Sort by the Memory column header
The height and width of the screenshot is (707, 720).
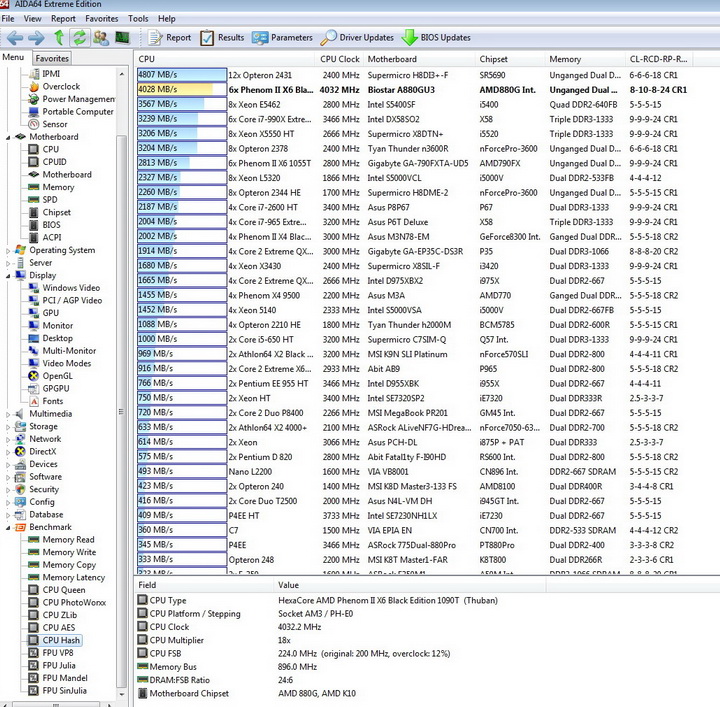[x=585, y=59]
